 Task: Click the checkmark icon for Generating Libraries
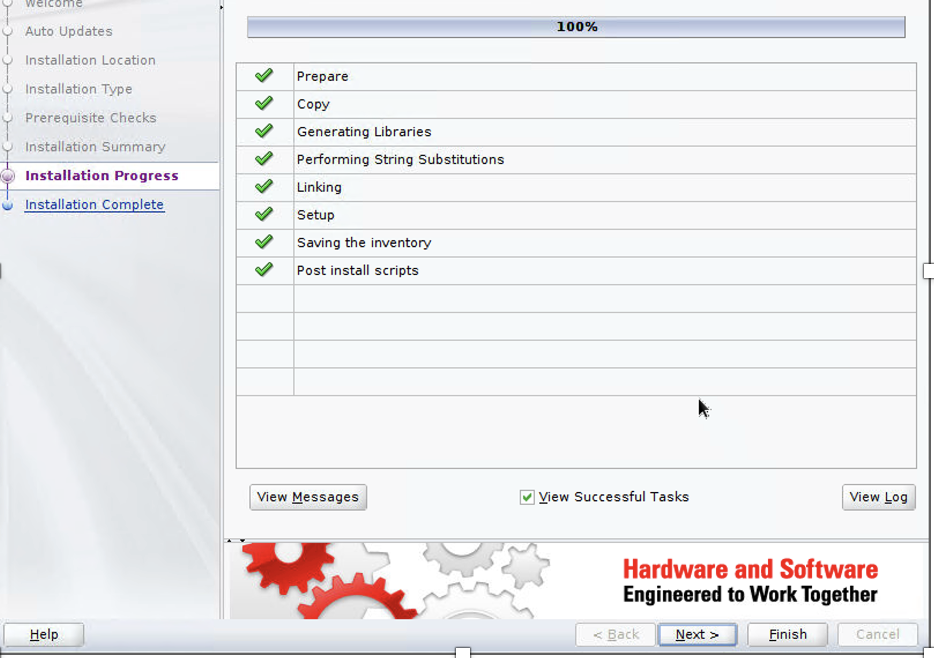264,131
